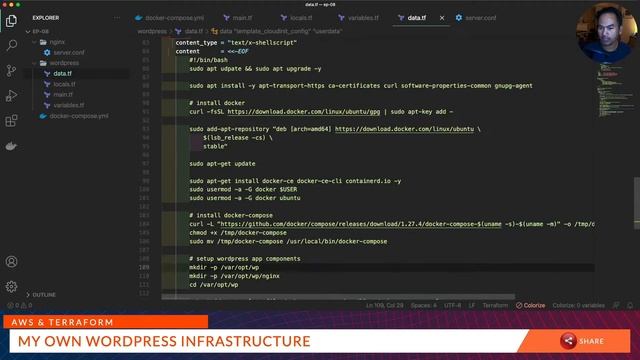Switch to the variables.tf tab

click(x=359, y=18)
